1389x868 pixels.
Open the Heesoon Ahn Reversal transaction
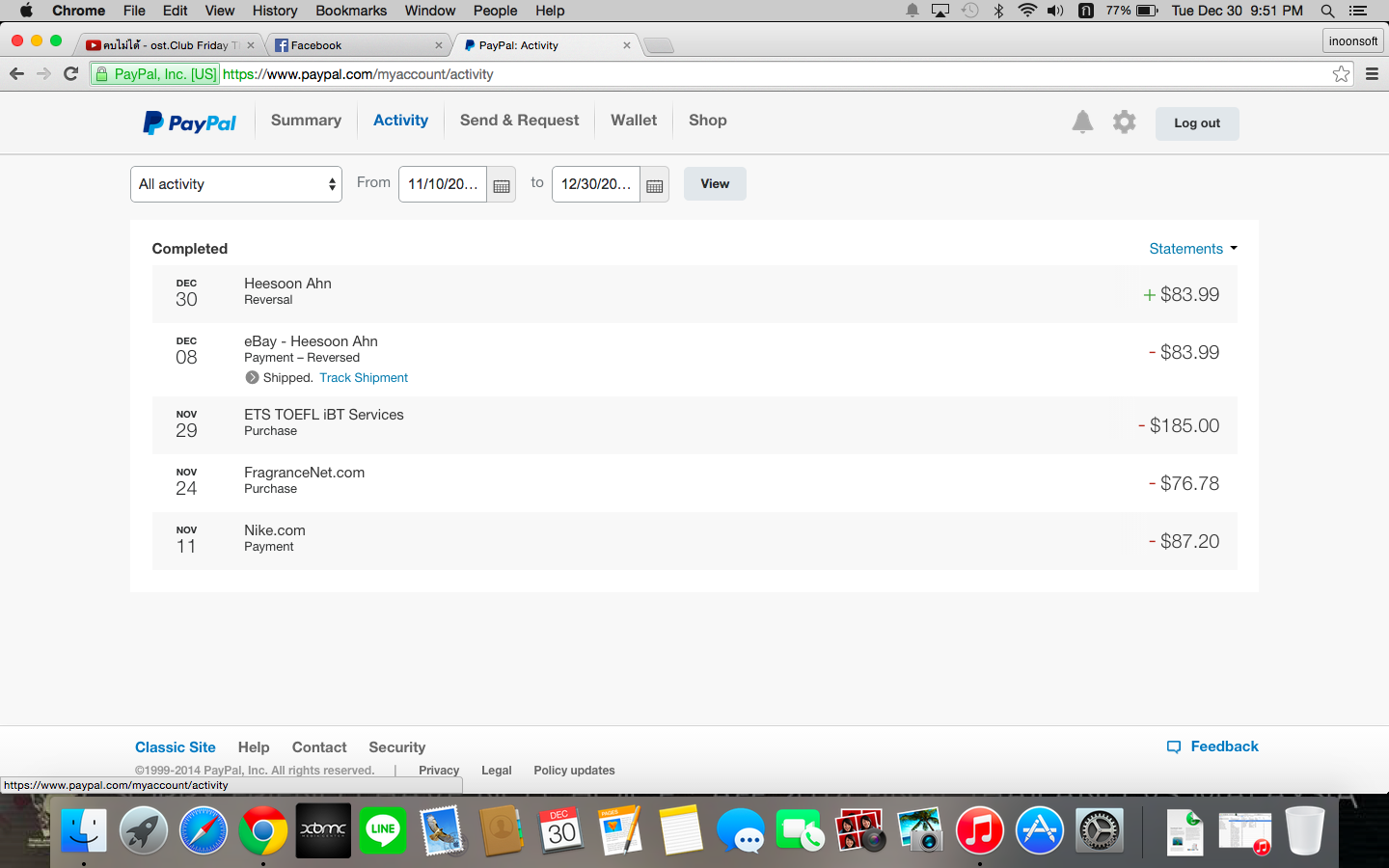tap(694, 294)
